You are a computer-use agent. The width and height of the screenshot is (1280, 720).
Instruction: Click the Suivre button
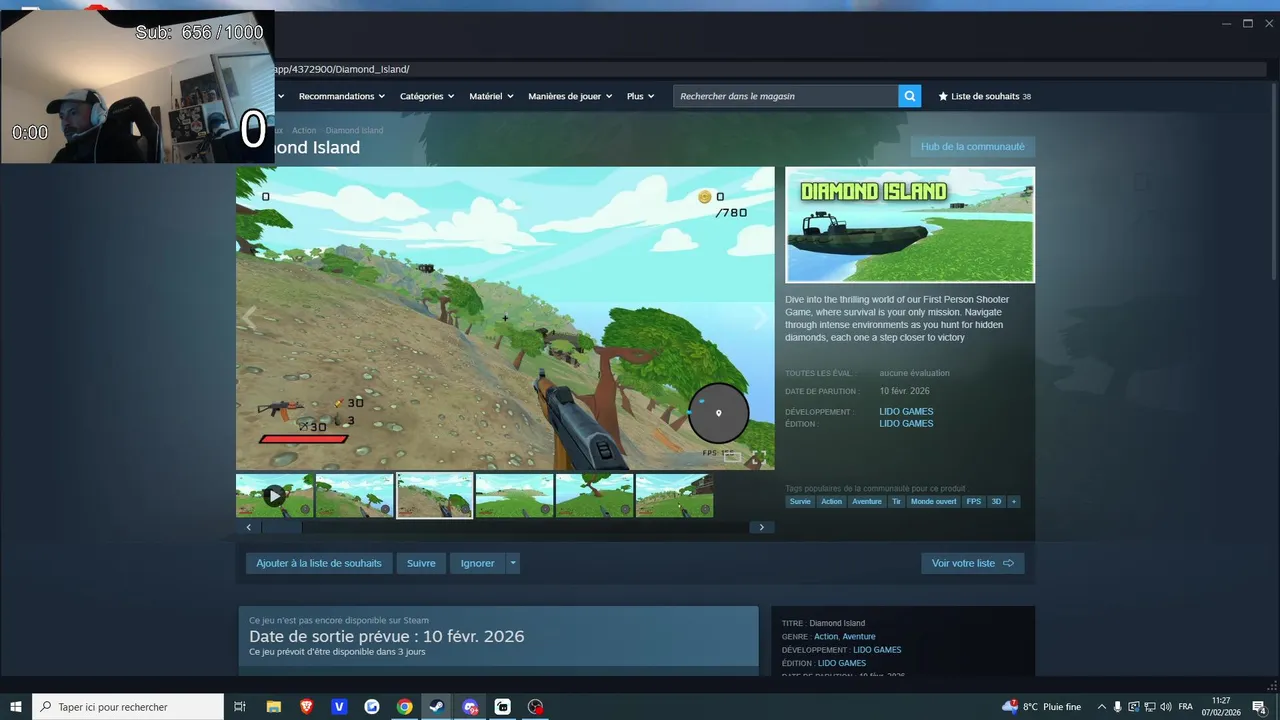[x=421, y=563]
